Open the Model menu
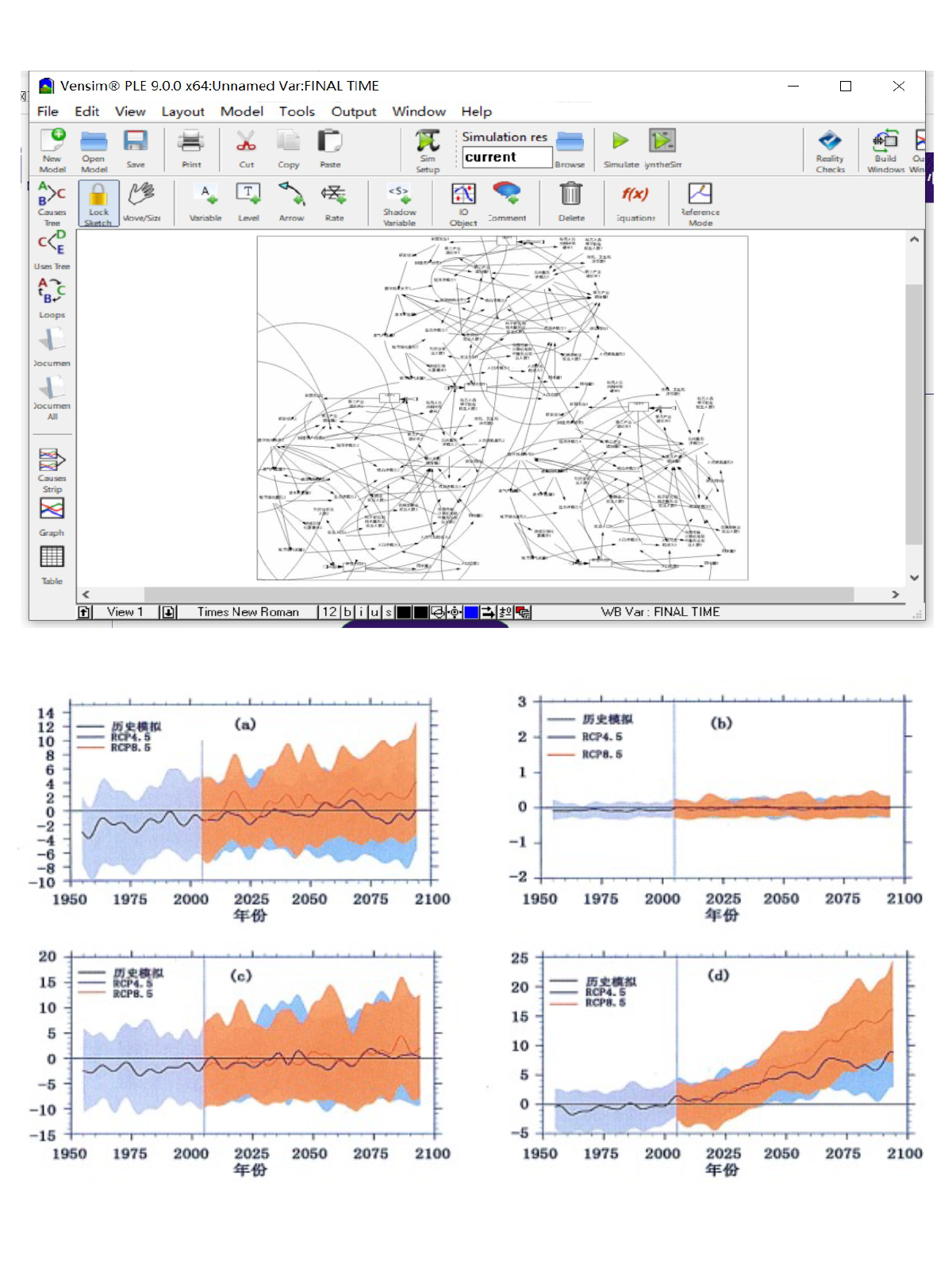Image resolution: width=952 pixels, height=1270 pixels. pos(241,111)
